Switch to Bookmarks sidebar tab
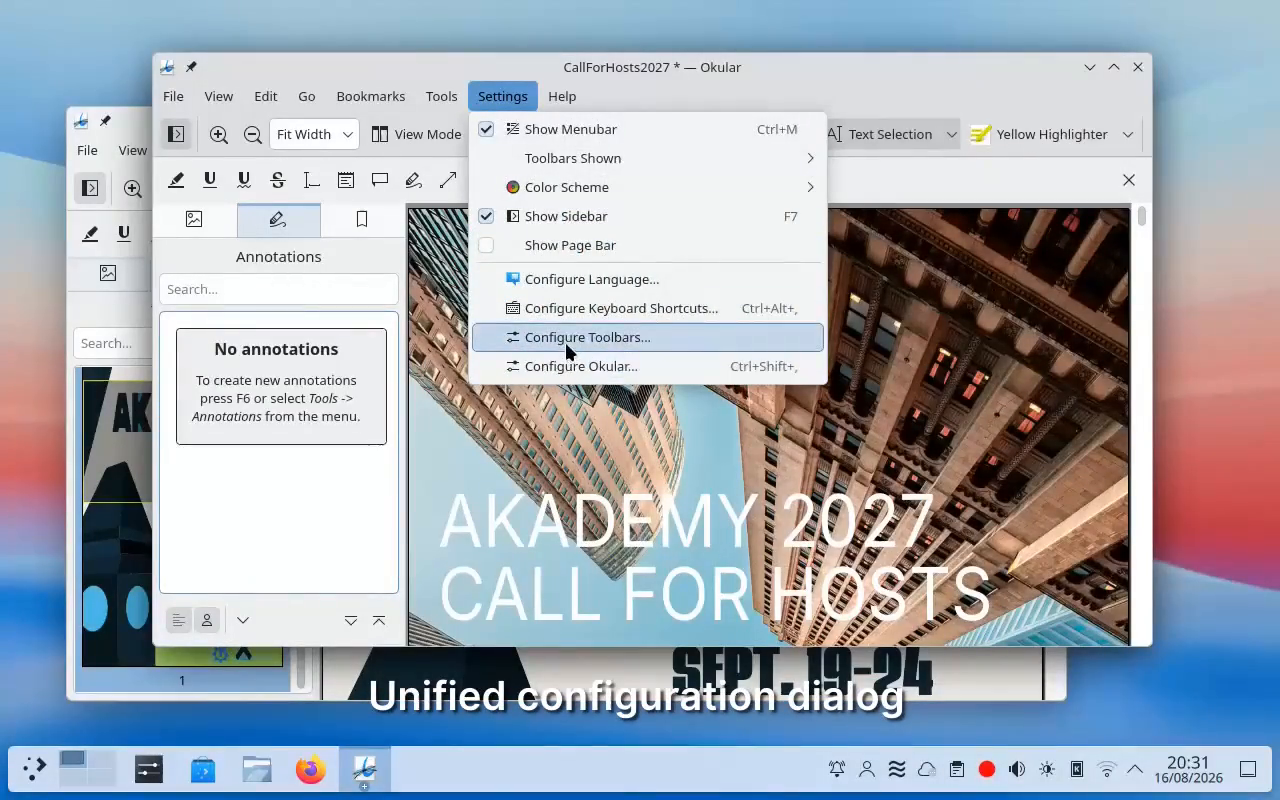The height and width of the screenshot is (800, 1280). point(362,220)
